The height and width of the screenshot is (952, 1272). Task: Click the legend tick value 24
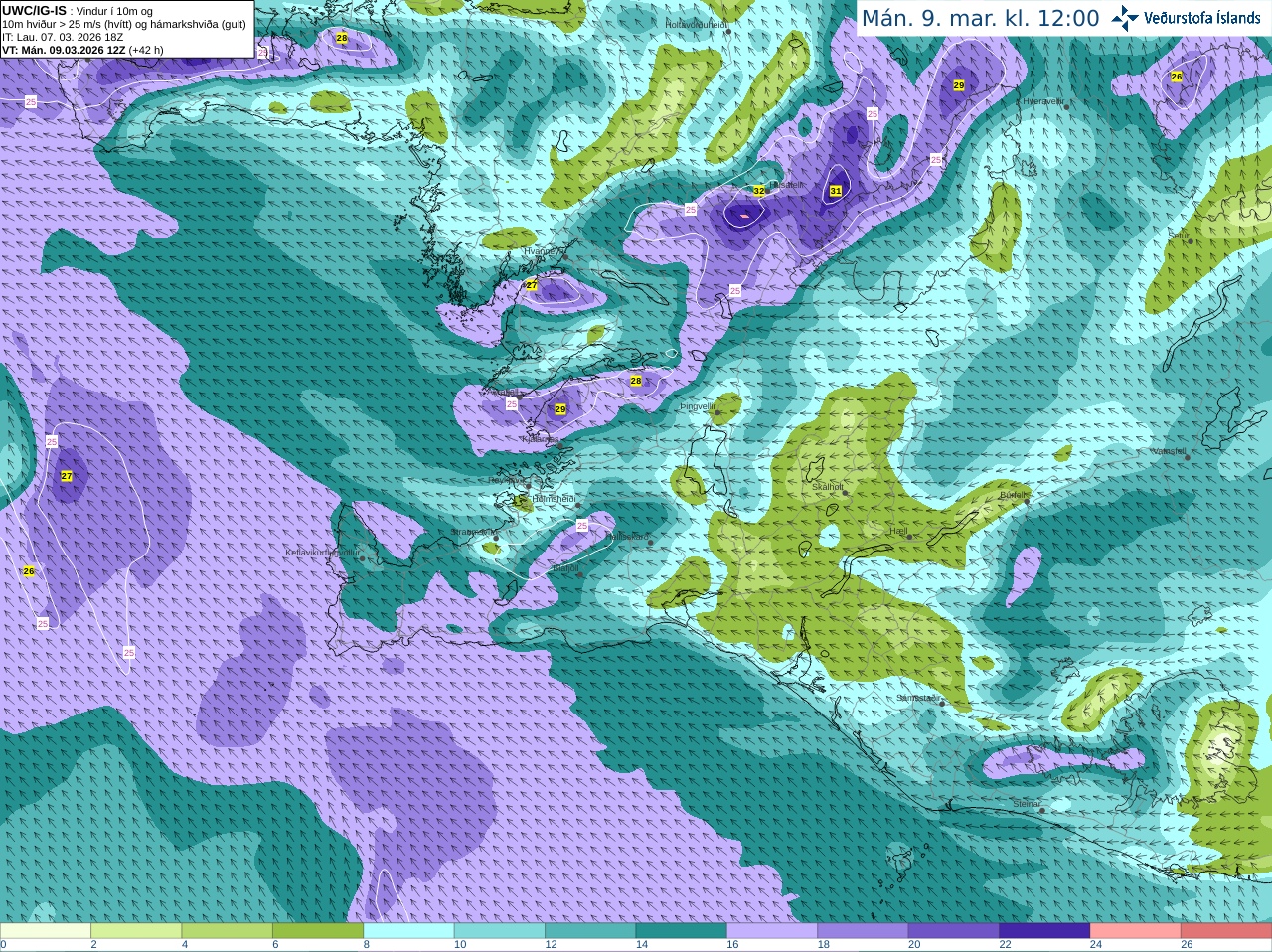1096,945
